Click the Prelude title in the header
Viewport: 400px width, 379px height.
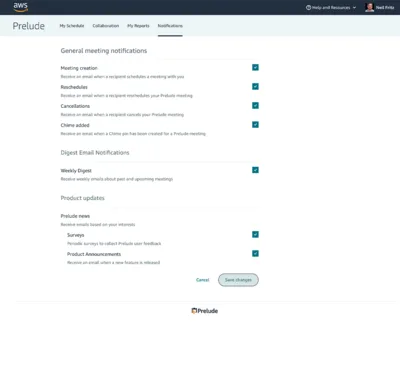point(29,26)
